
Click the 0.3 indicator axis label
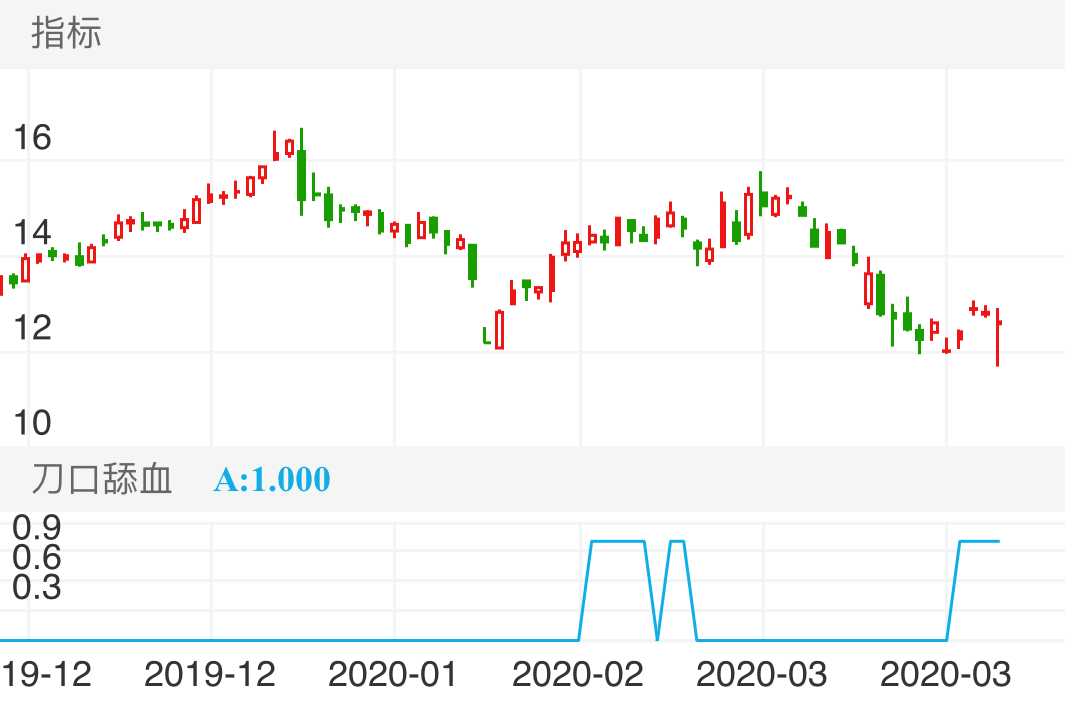pos(37,587)
